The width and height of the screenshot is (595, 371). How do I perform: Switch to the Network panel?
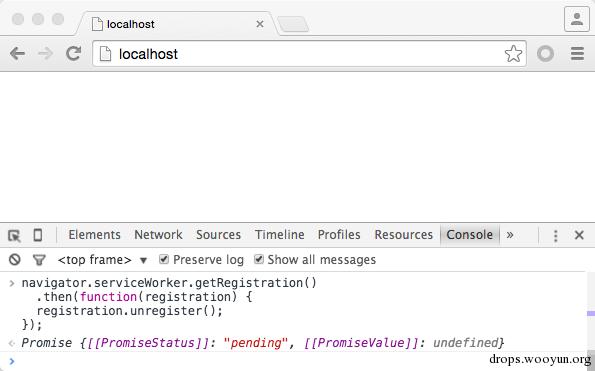[158, 234]
